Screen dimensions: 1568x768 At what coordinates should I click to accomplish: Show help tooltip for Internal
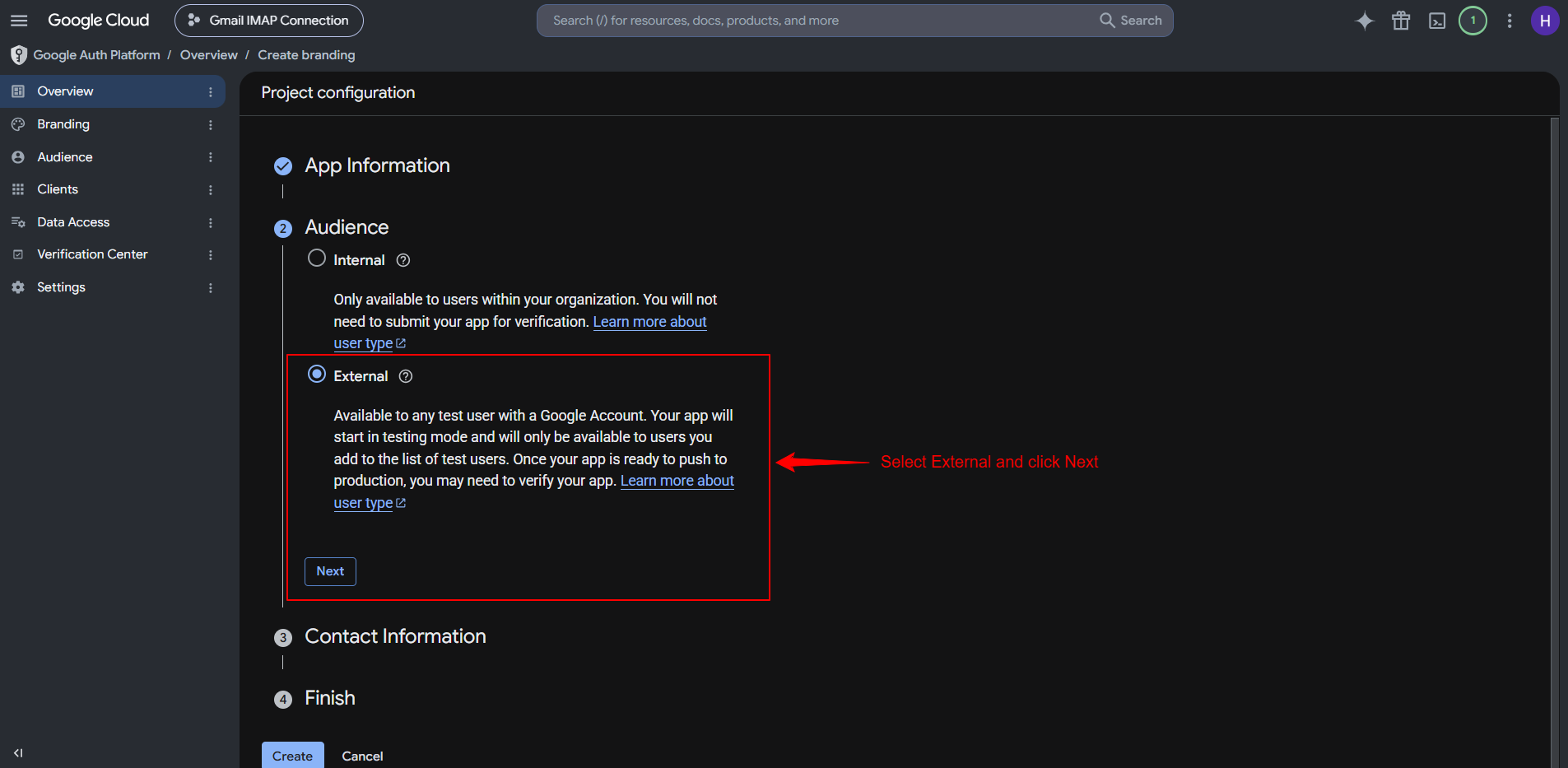(x=403, y=260)
